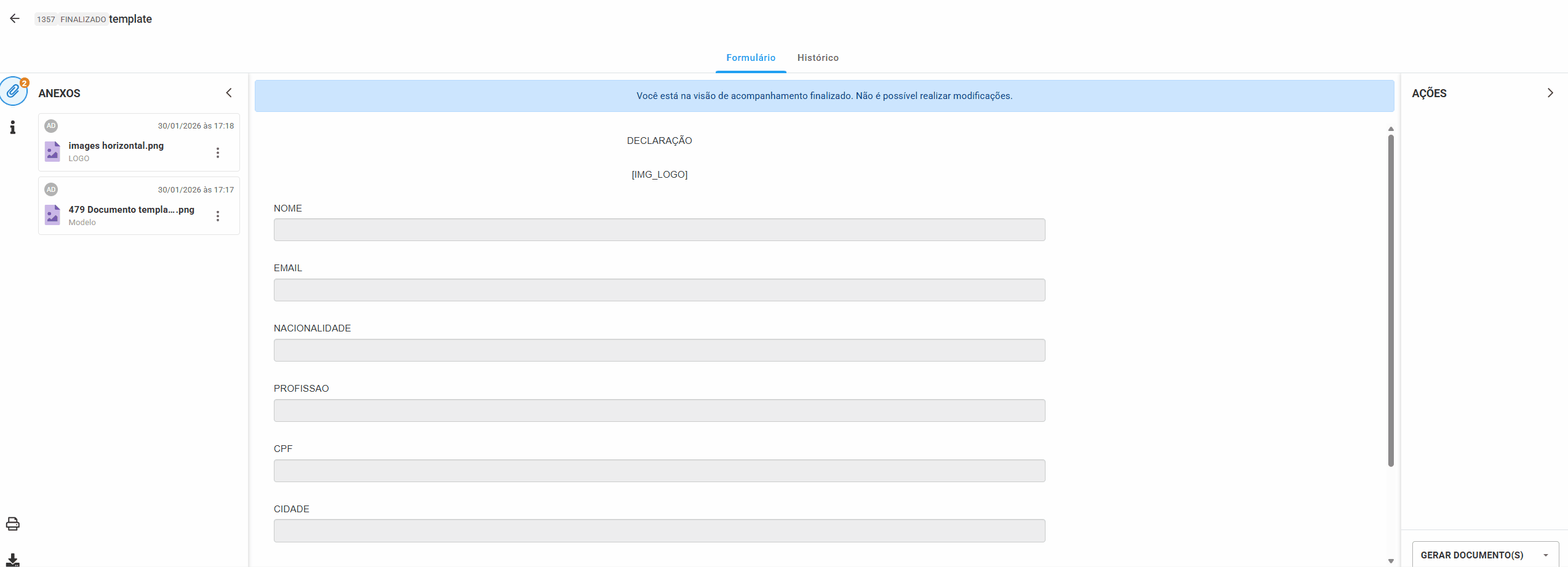
Task: Open options menu for 479 Documento template
Action: pyautogui.click(x=218, y=216)
